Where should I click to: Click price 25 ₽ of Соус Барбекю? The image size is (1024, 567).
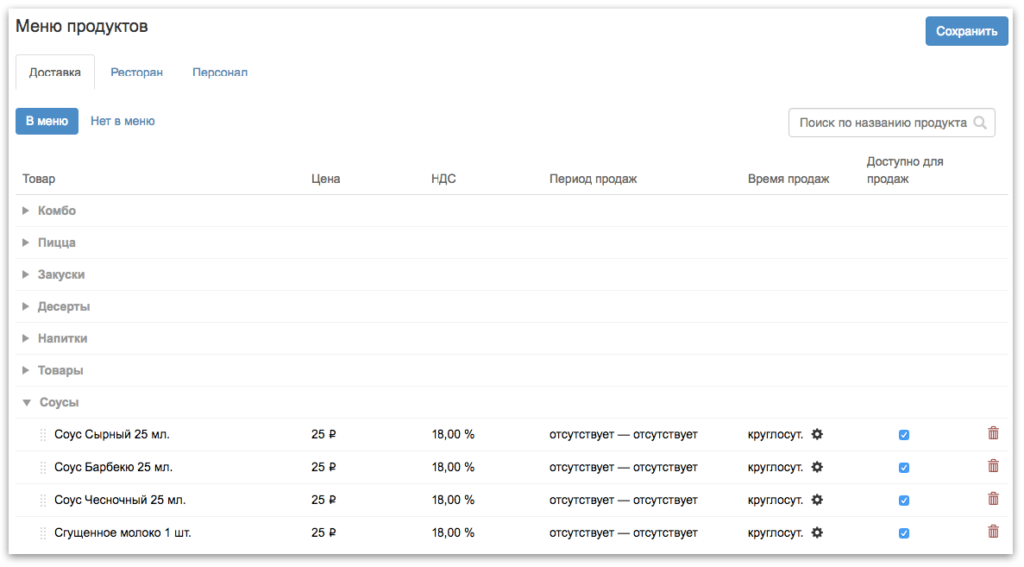[x=323, y=467]
